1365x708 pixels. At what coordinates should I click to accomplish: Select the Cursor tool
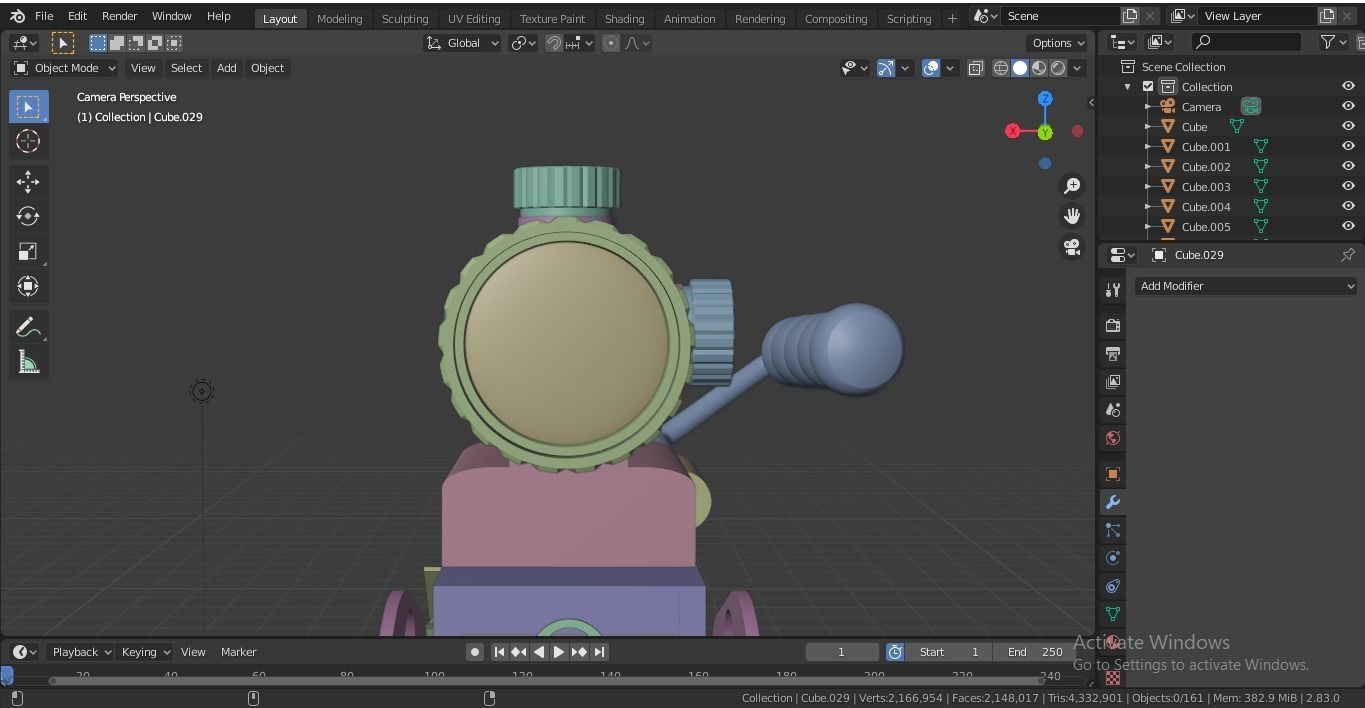(x=28, y=141)
